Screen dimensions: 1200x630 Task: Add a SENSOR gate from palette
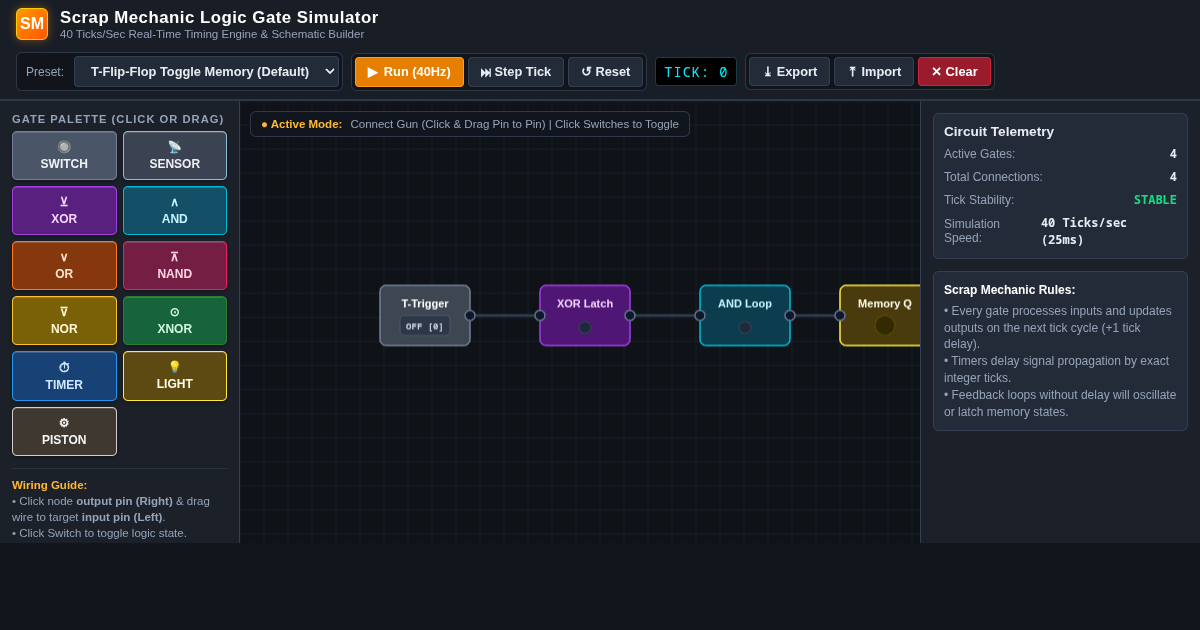pyautogui.click(x=175, y=156)
